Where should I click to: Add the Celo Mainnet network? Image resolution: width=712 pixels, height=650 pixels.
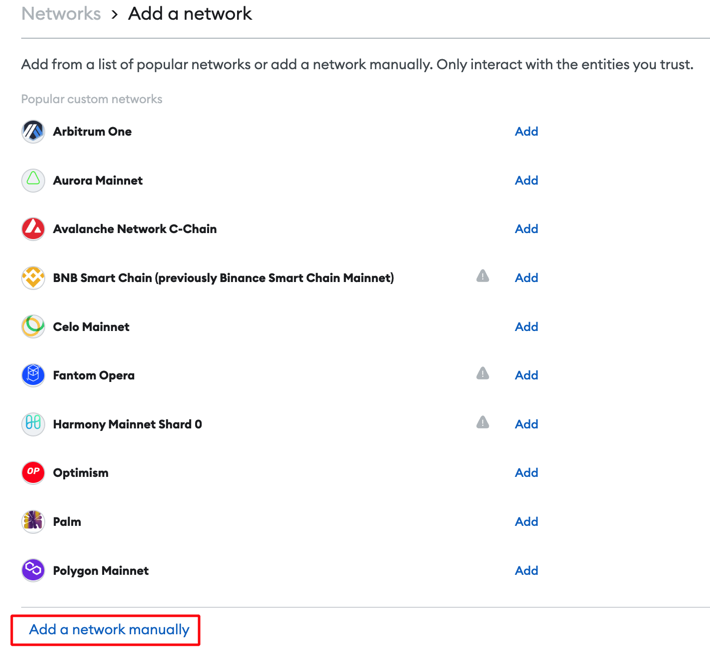click(526, 327)
